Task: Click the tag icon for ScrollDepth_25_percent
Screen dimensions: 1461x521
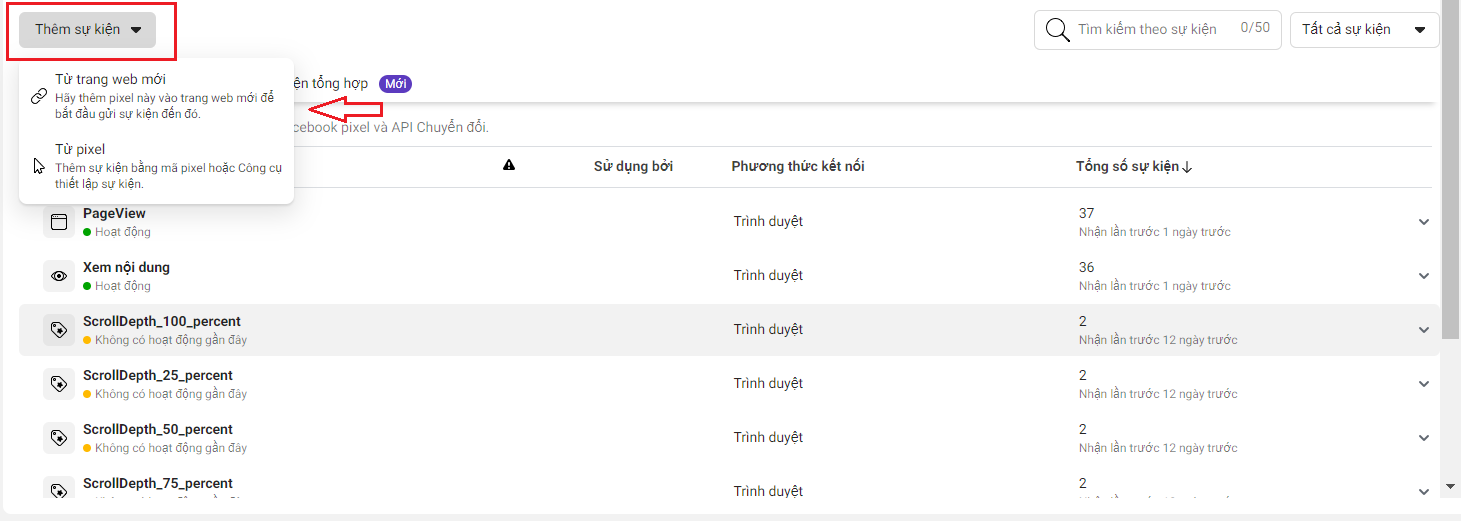Action: [x=59, y=384]
